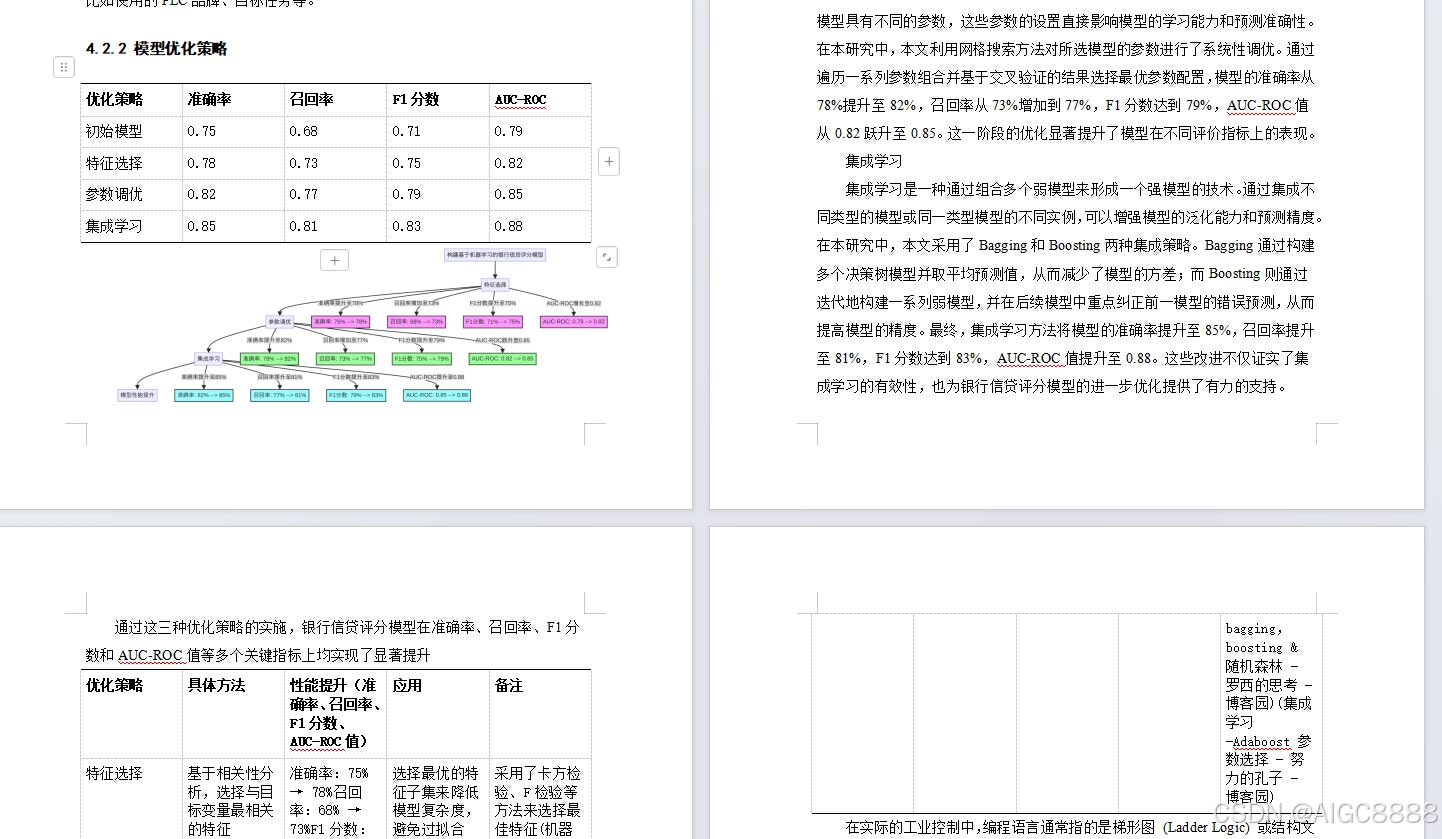
Task: Click the six-dot drag handle beside heading 4.2.2
Action: click(x=63, y=67)
